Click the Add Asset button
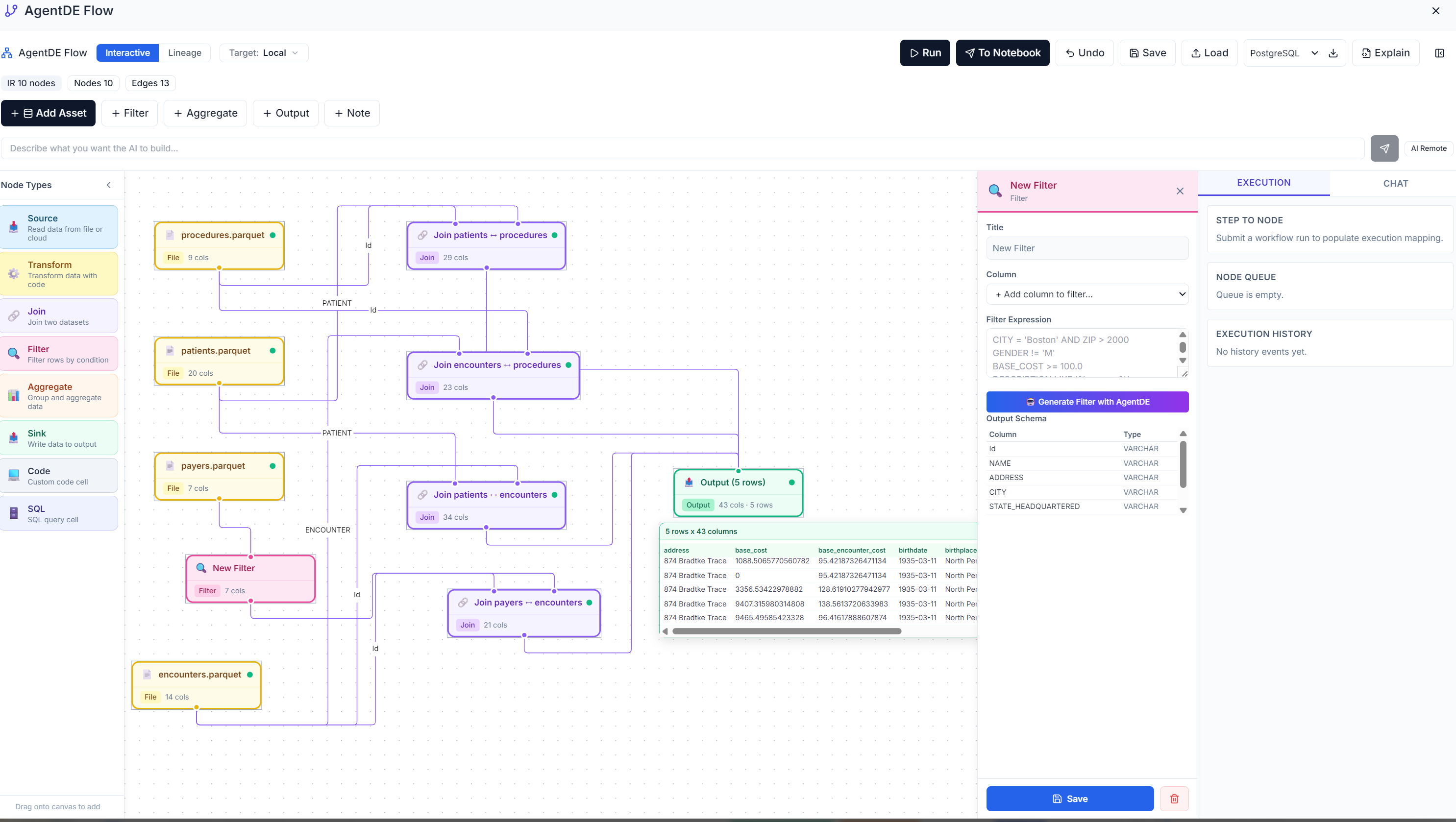1456x822 pixels. (48, 113)
